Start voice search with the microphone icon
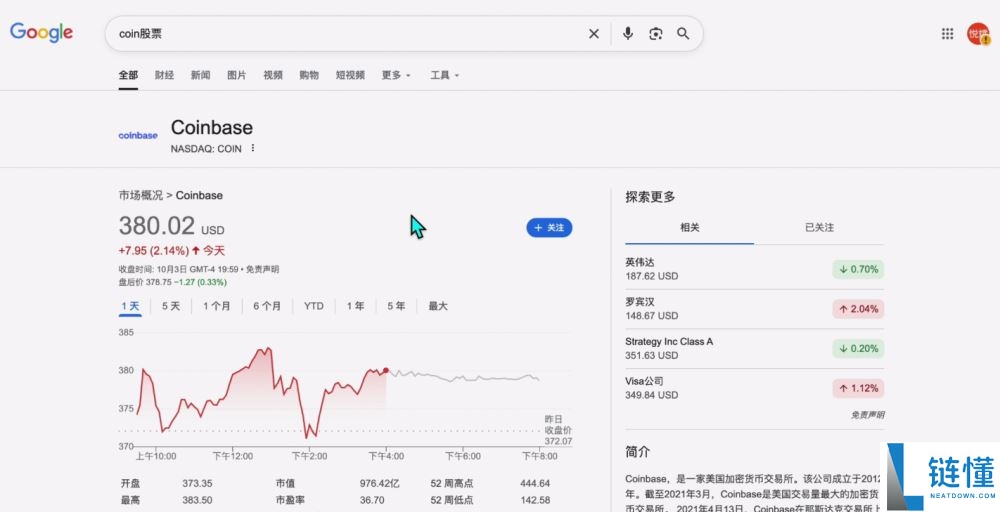 pyautogui.click(x=628, y=34)
